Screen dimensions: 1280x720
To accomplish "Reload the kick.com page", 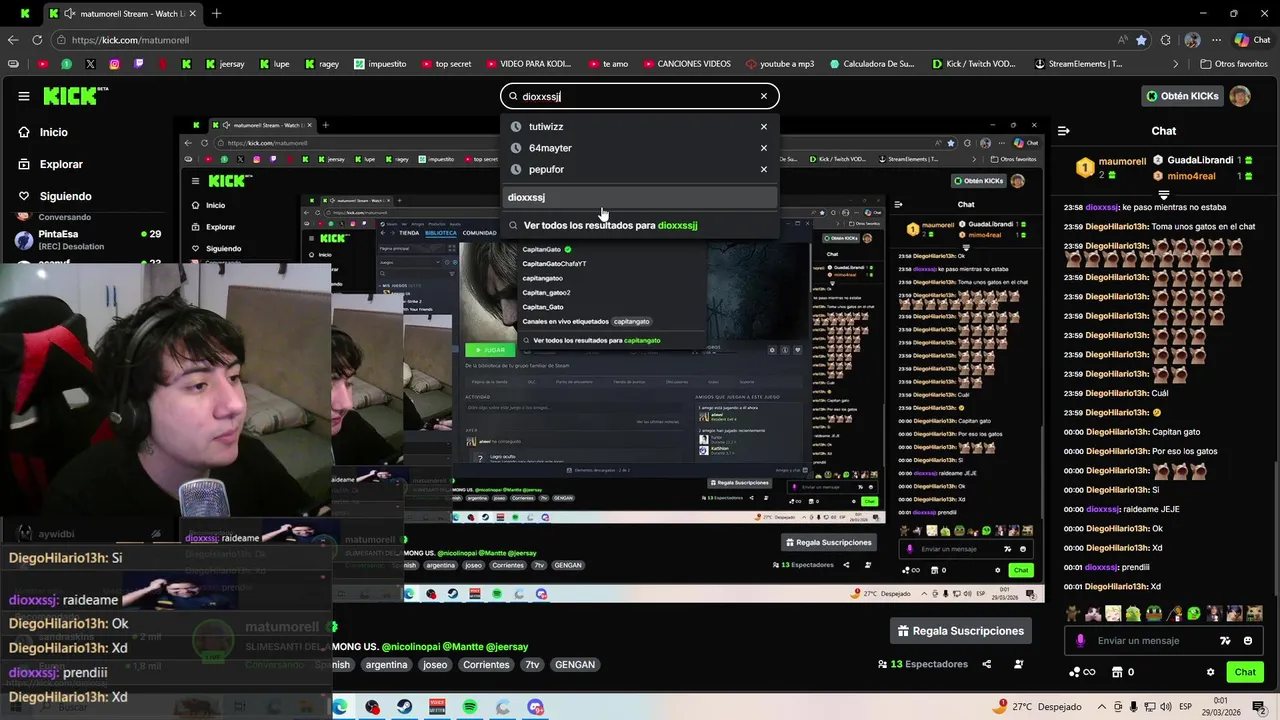I will pyautogui.click(x=37, y=40).
